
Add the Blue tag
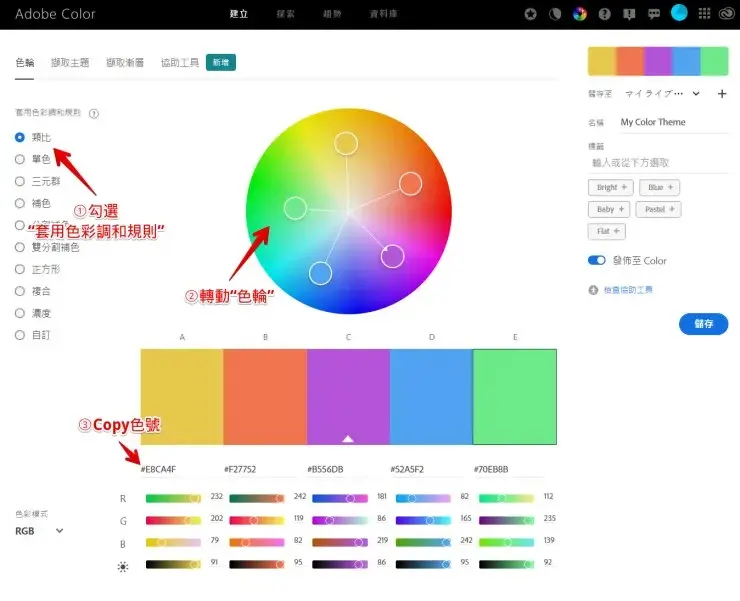pos(659,187)
